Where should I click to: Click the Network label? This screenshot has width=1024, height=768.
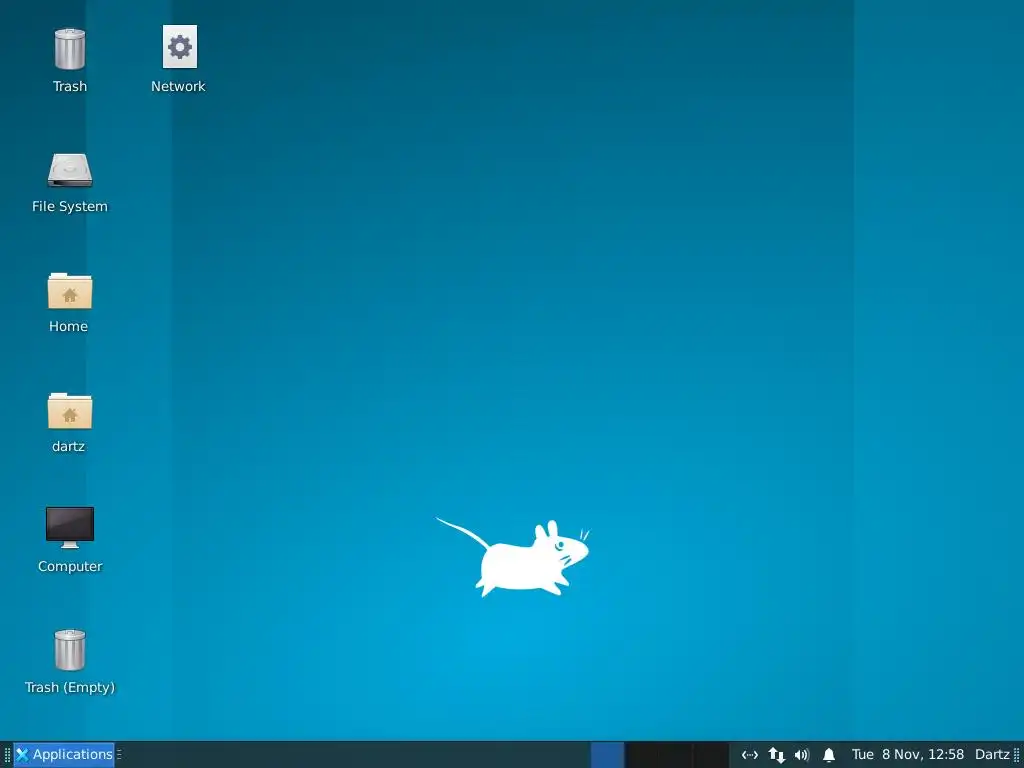click(x=178, y=86)
